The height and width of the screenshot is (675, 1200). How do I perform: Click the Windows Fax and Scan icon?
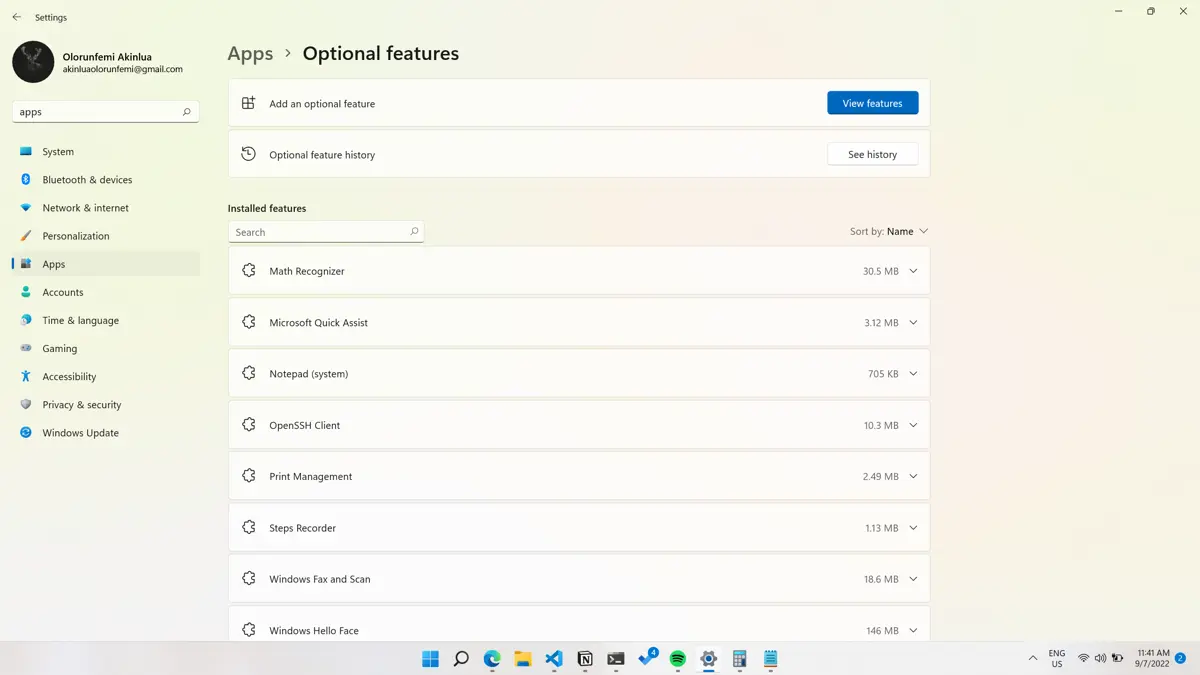249,578
